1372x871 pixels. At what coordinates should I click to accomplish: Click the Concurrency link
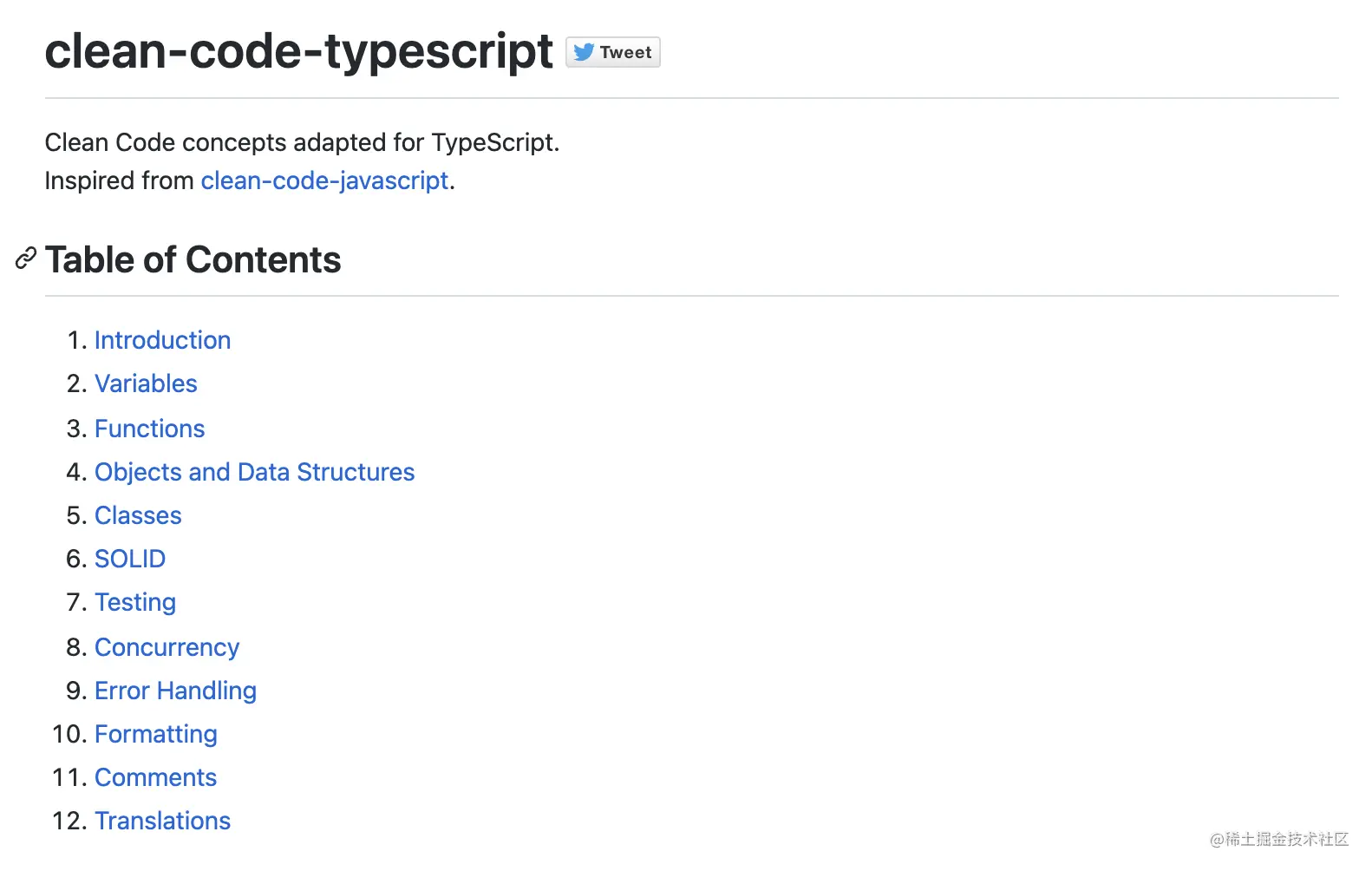167,647
